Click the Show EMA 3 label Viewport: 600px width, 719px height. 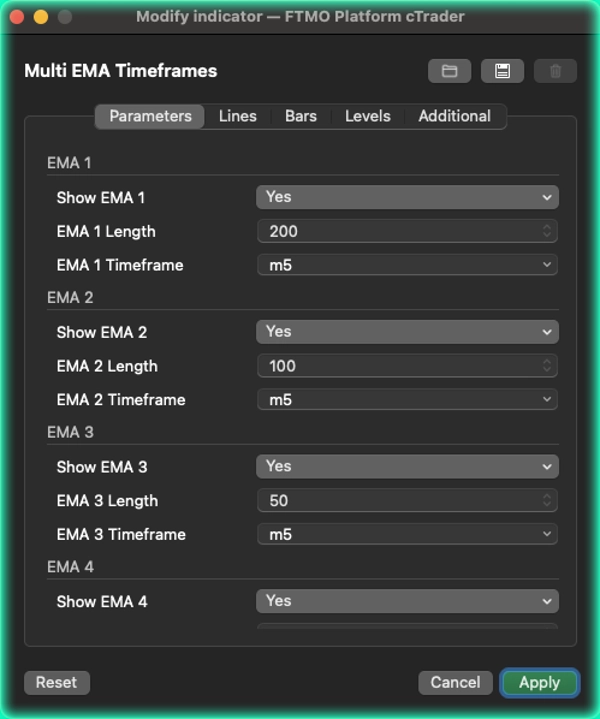point(102,467)
